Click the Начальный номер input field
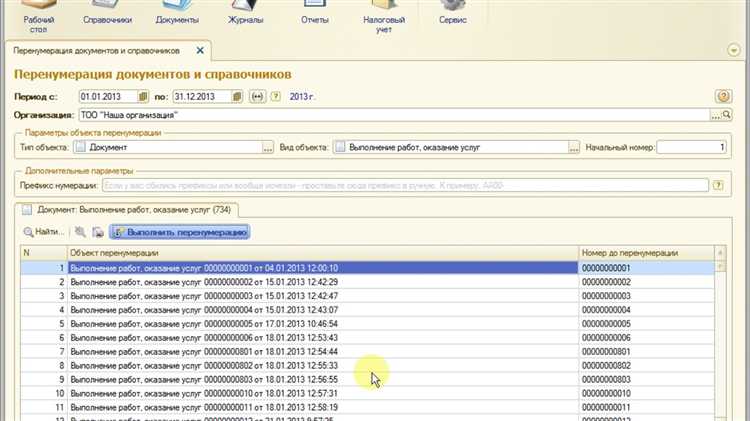 (691, 148)
